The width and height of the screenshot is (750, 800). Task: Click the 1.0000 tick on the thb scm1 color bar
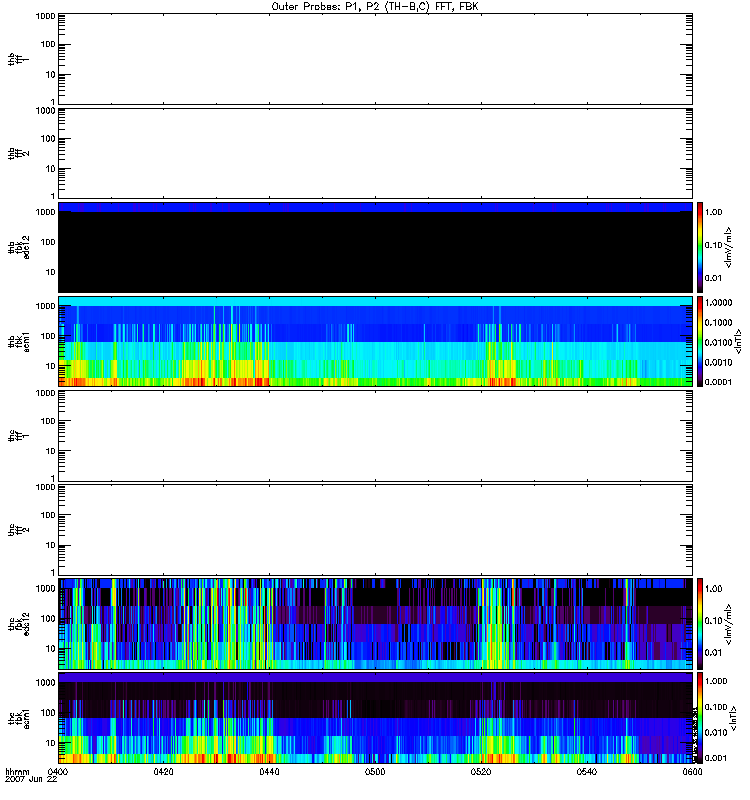[x=718, y=303]
